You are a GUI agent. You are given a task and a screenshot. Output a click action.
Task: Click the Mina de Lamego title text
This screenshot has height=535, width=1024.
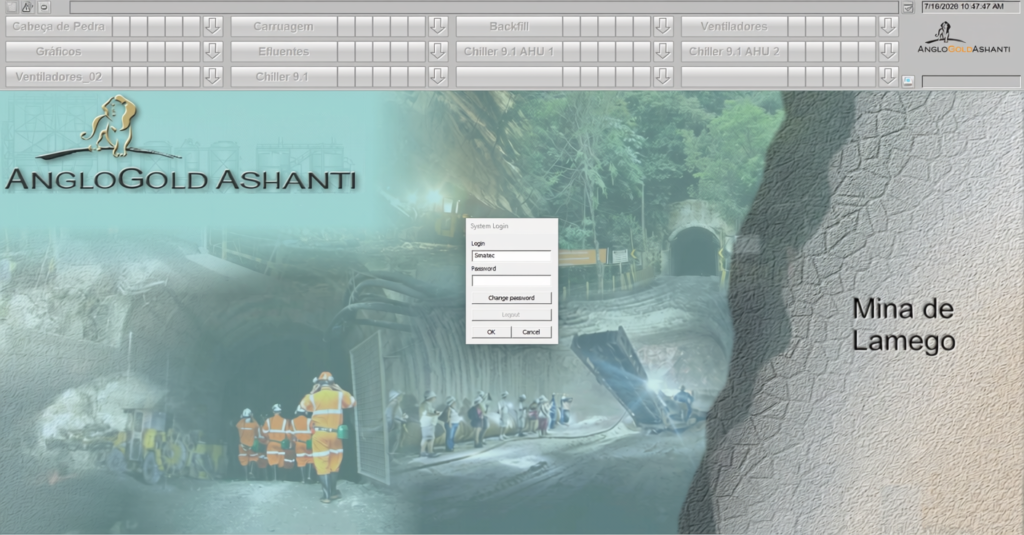[903, 325]
